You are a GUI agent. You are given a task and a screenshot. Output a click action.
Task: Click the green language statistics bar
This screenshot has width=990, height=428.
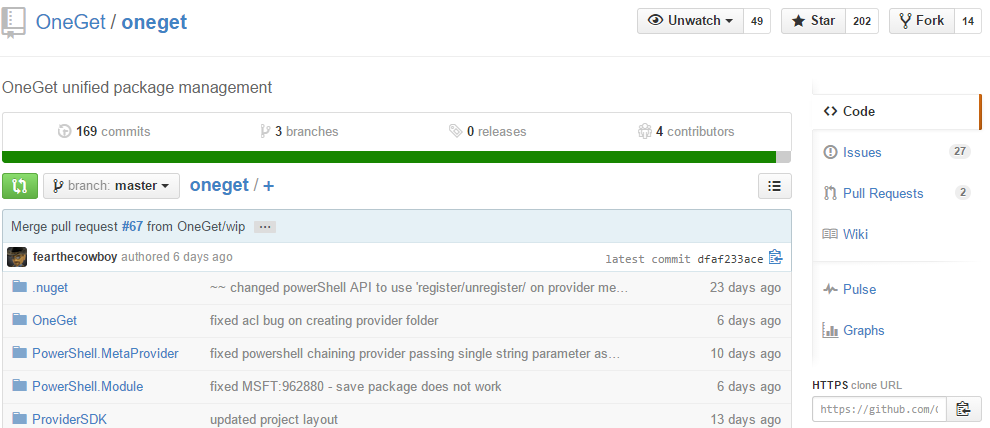(389, 157)
